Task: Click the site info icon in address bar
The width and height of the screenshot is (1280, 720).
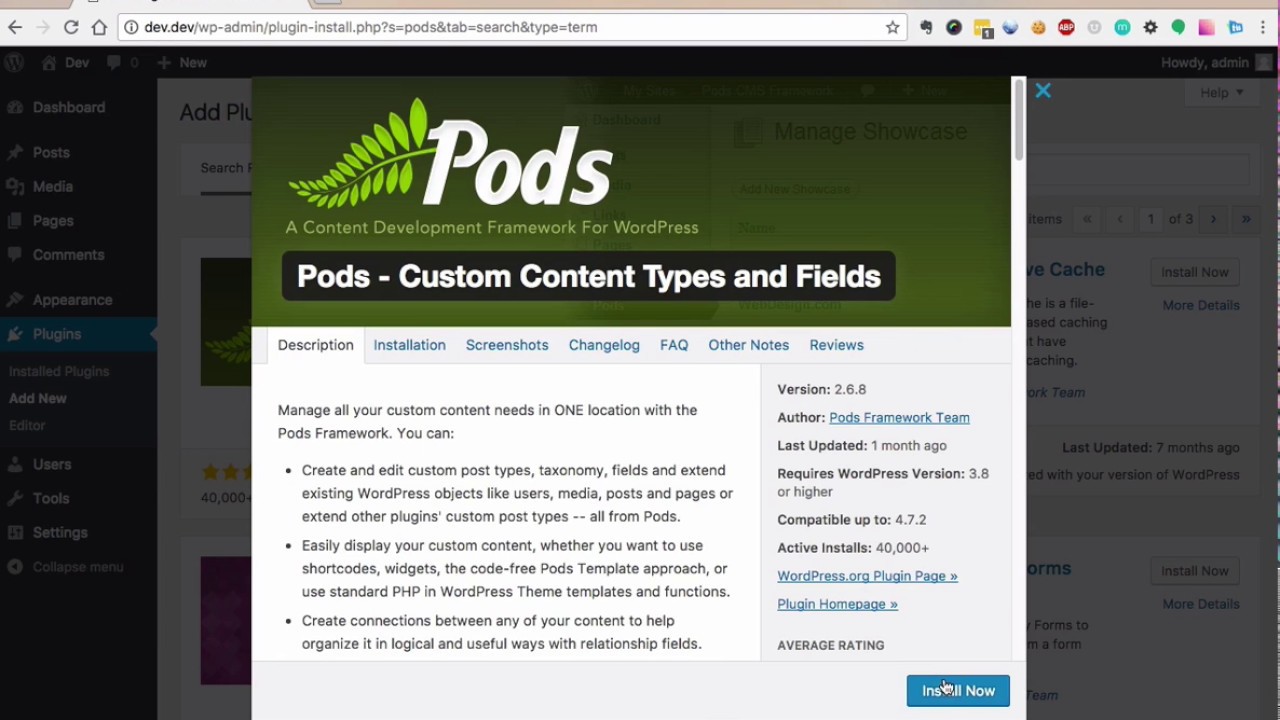Action: (131, 27)
